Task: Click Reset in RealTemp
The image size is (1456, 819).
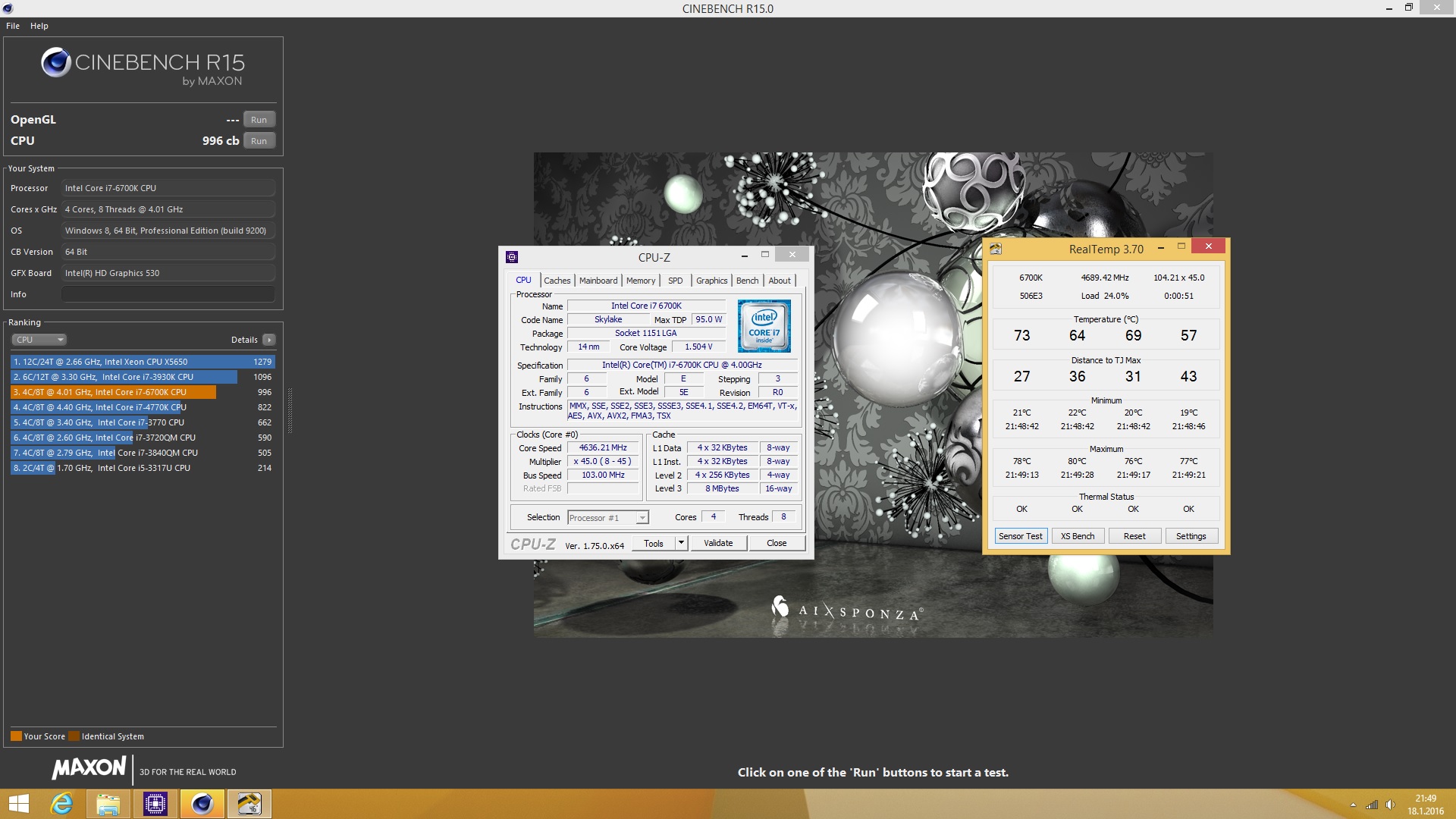Action: [x=1134, y=536]
